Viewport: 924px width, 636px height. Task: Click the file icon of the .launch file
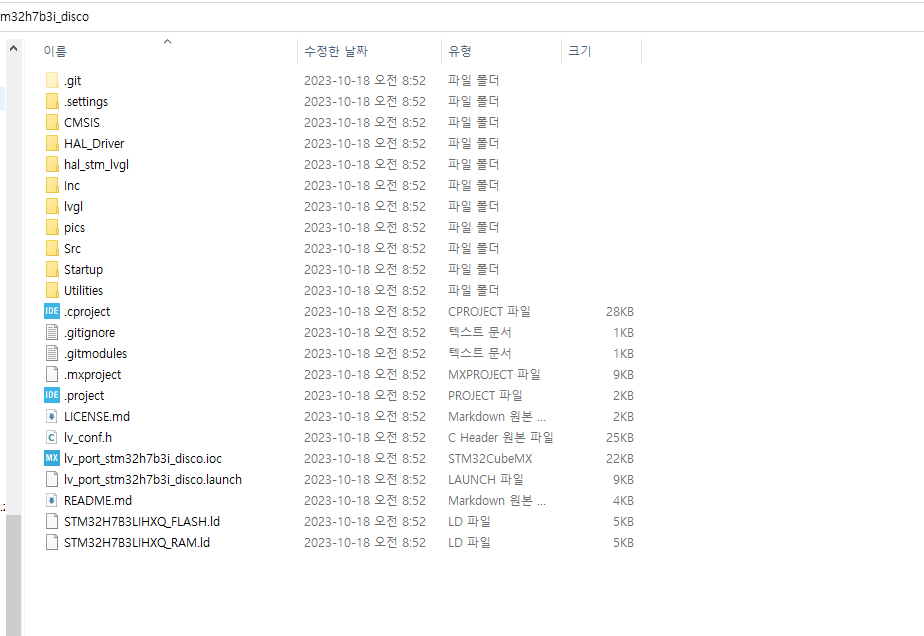coord(52,480)
